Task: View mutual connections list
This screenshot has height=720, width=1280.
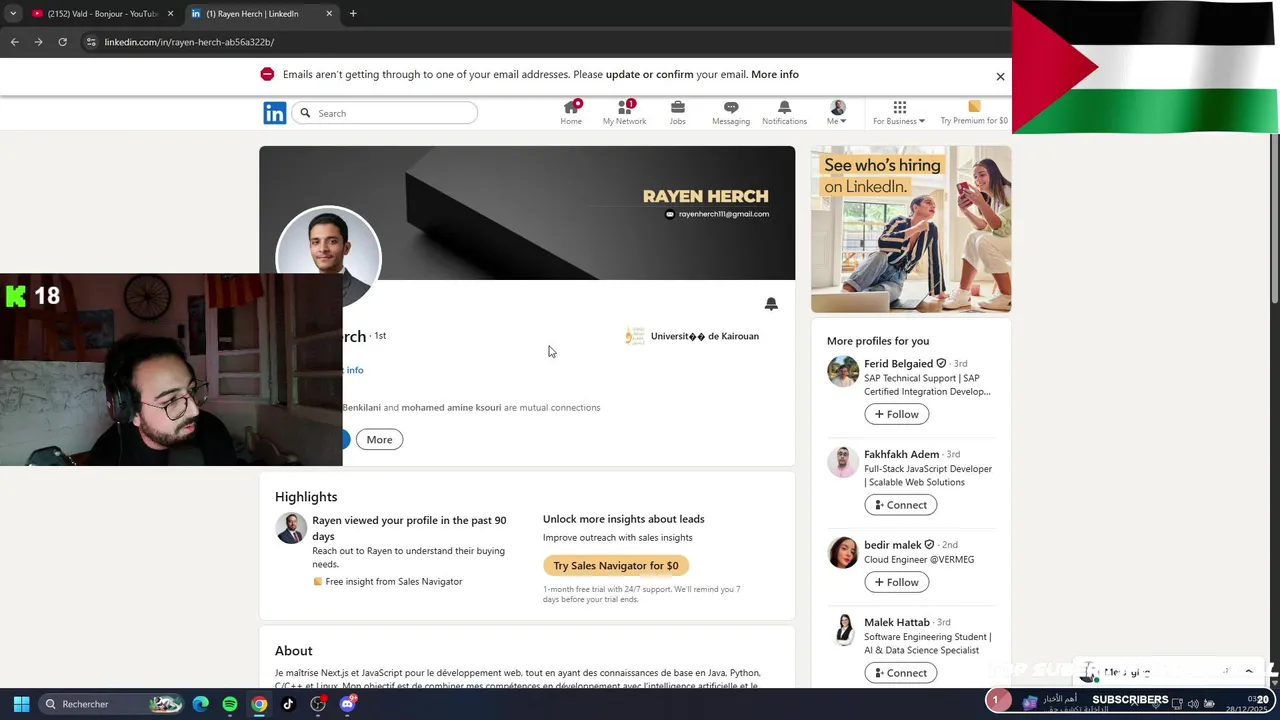Action: tap(470, 407)
